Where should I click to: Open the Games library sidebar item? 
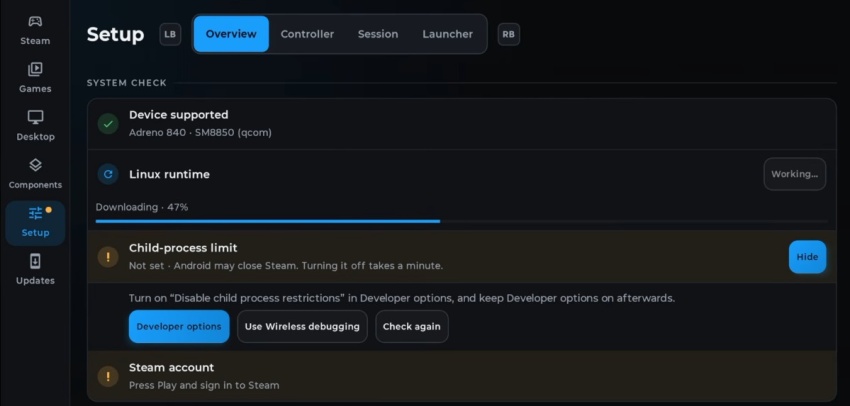point(35,78)
